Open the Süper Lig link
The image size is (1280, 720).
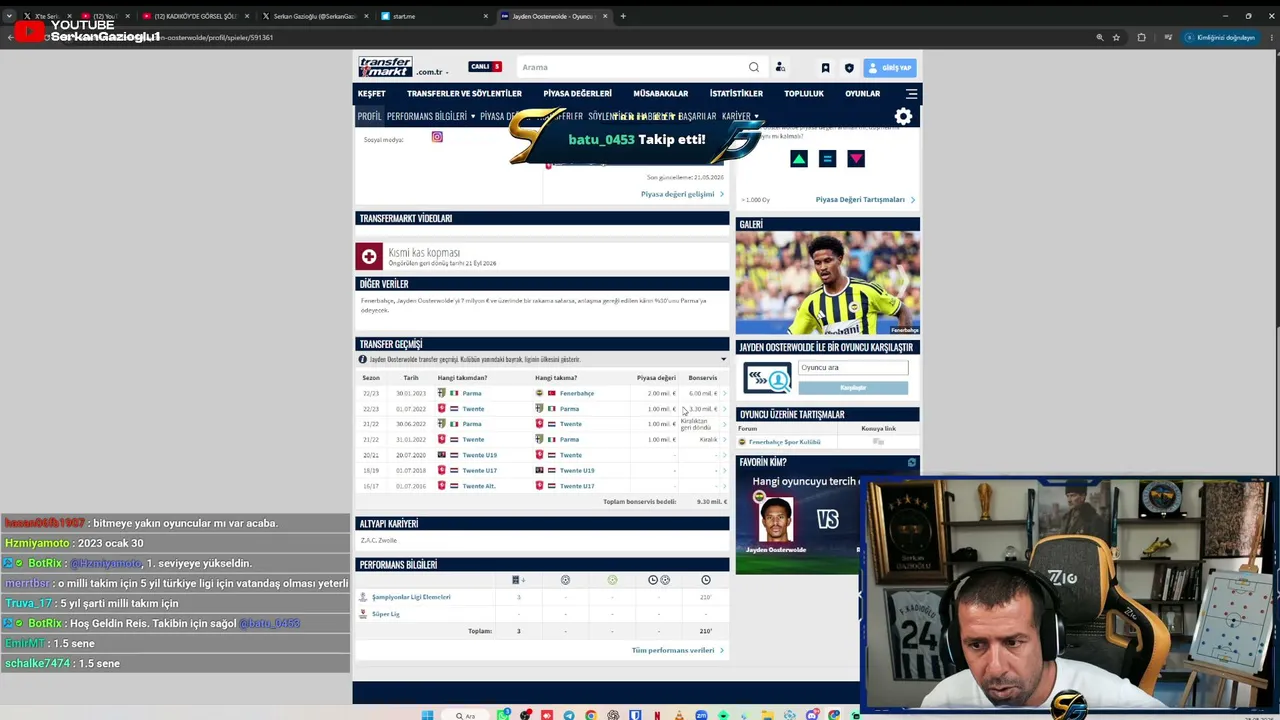386,614
